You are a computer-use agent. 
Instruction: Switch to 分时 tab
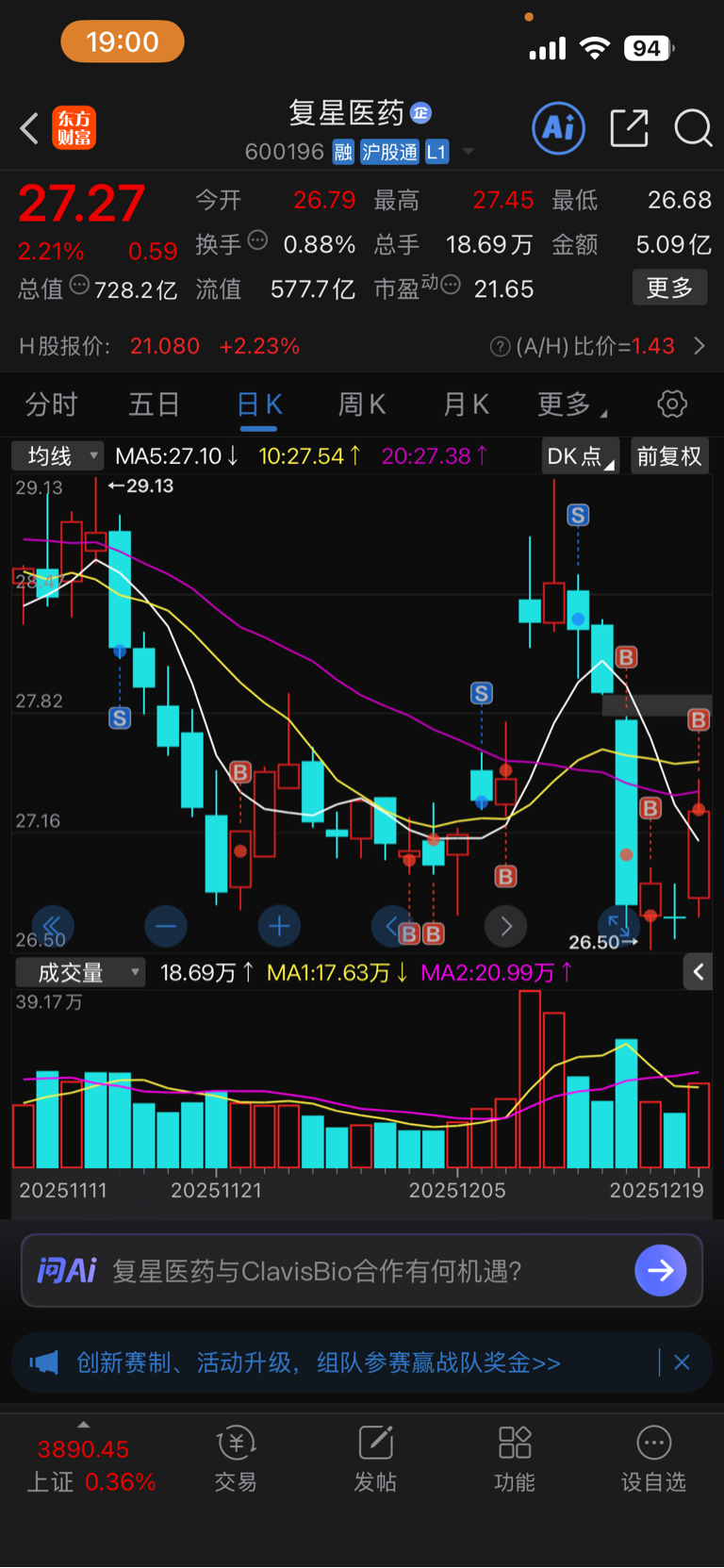pyautogui.click(x=51, y=404)
